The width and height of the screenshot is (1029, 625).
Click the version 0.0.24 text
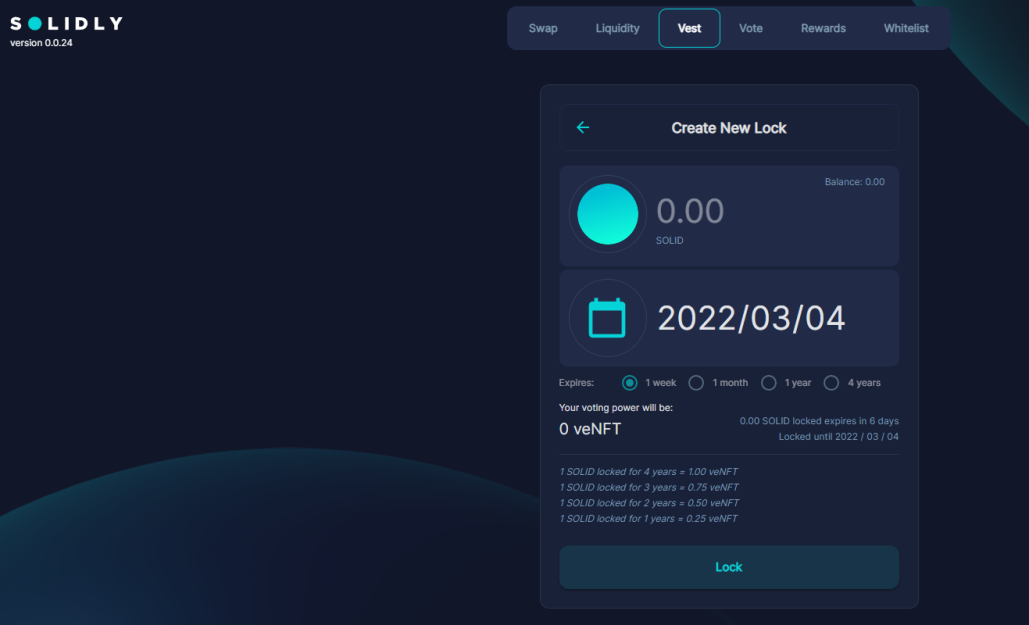tap(41, 43)
